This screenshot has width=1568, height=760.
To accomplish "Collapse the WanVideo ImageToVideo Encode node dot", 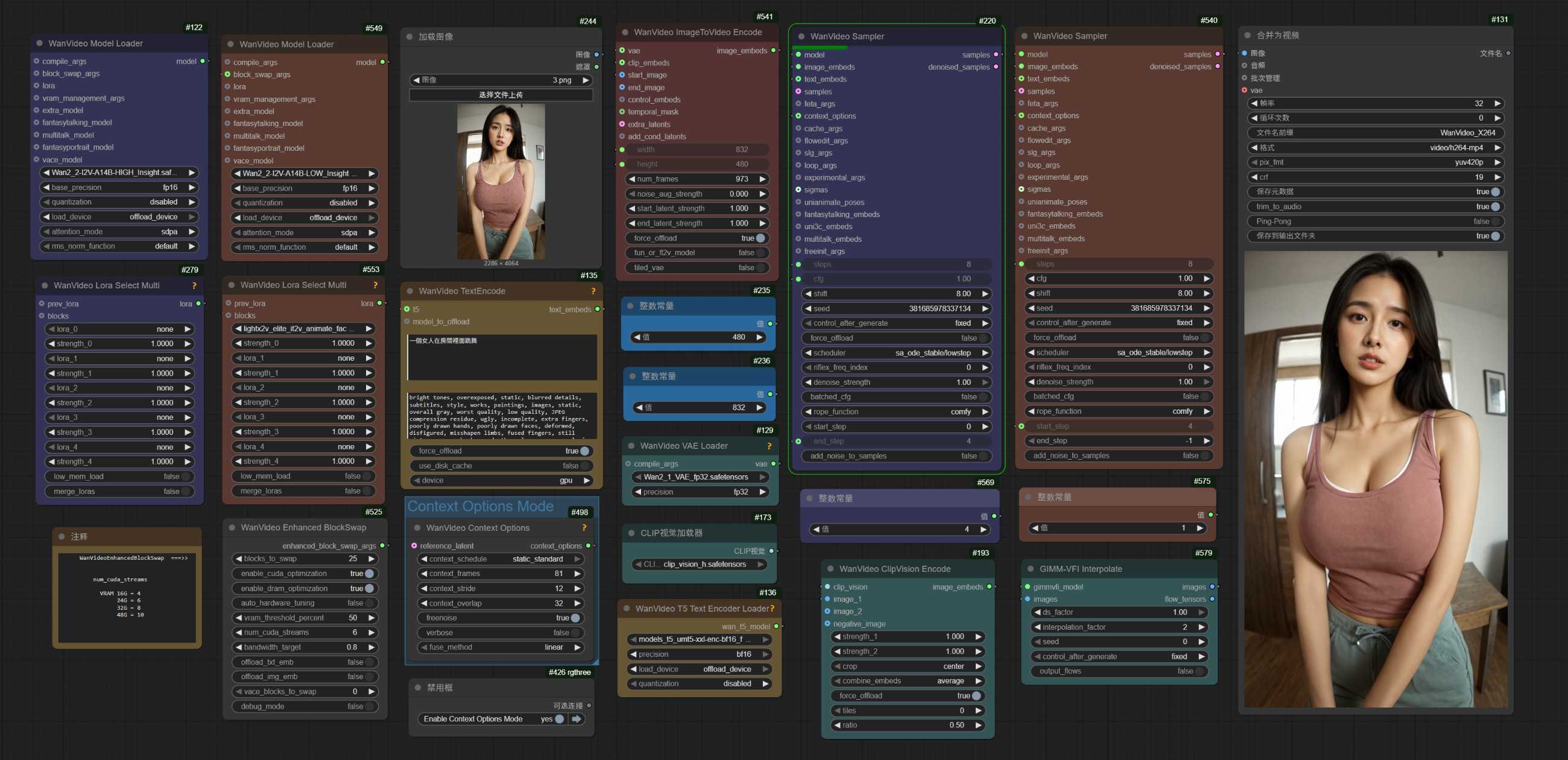I will click(625, 33).
